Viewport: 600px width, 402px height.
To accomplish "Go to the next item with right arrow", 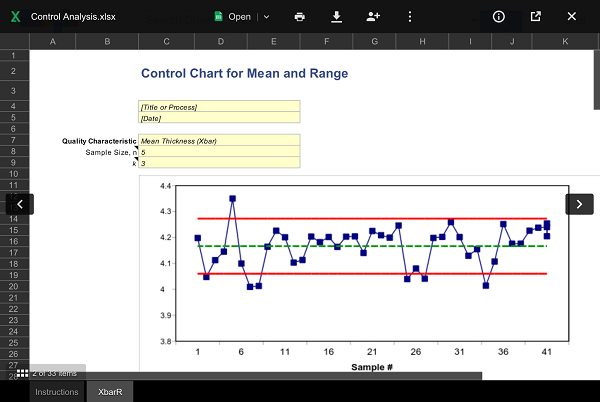I will coord(580,204).
